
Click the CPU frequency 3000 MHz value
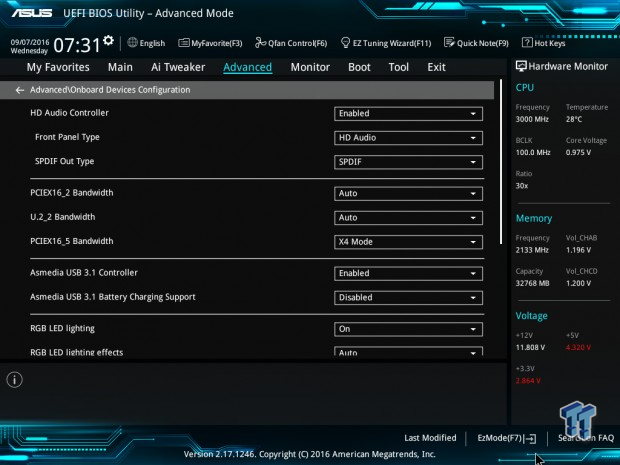pyautogui.click(x=532, y=119)
